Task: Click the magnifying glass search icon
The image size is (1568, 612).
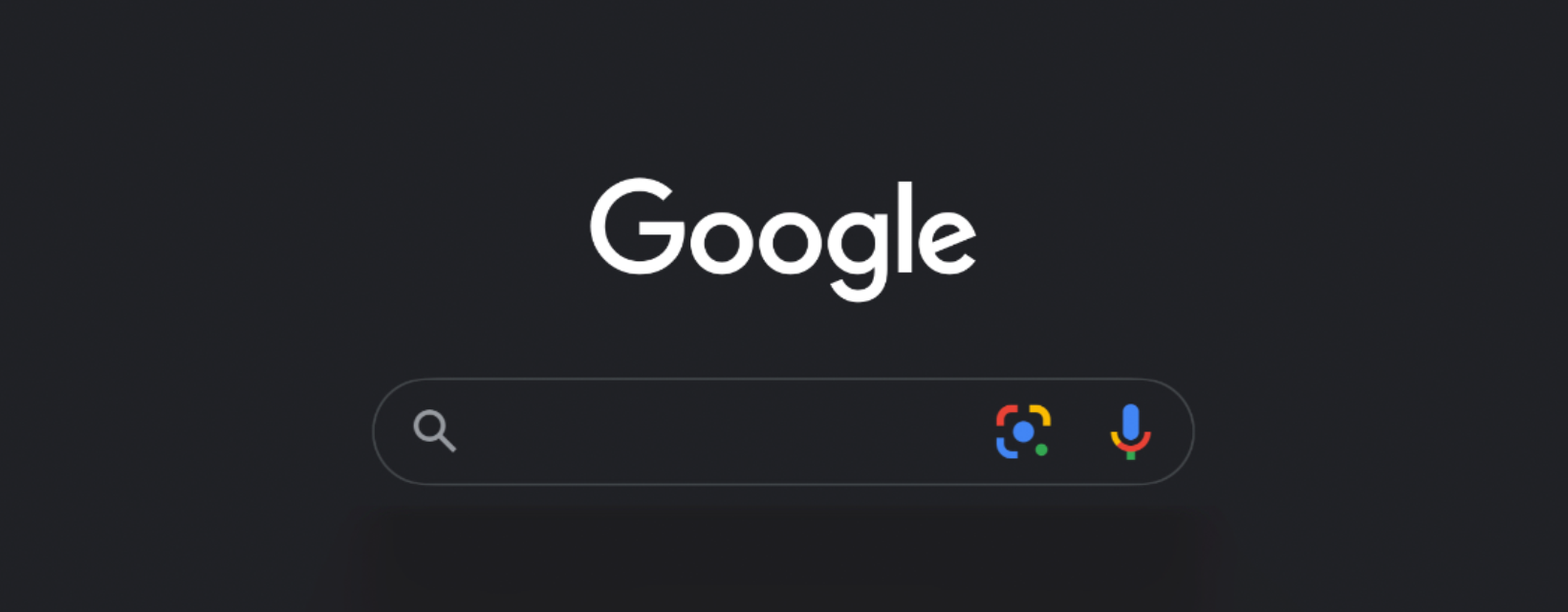Action: tap(434, 431)
